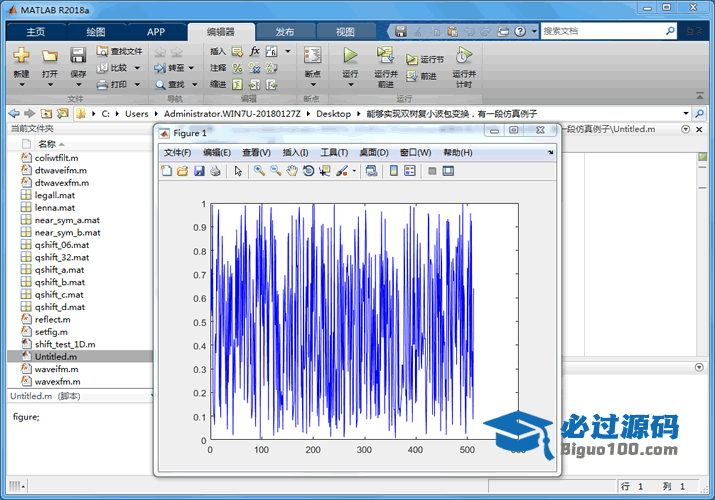Toggle Insert Legend in Figure toolbar
Screen dimensions: 715x500
(x=409, y=171)
